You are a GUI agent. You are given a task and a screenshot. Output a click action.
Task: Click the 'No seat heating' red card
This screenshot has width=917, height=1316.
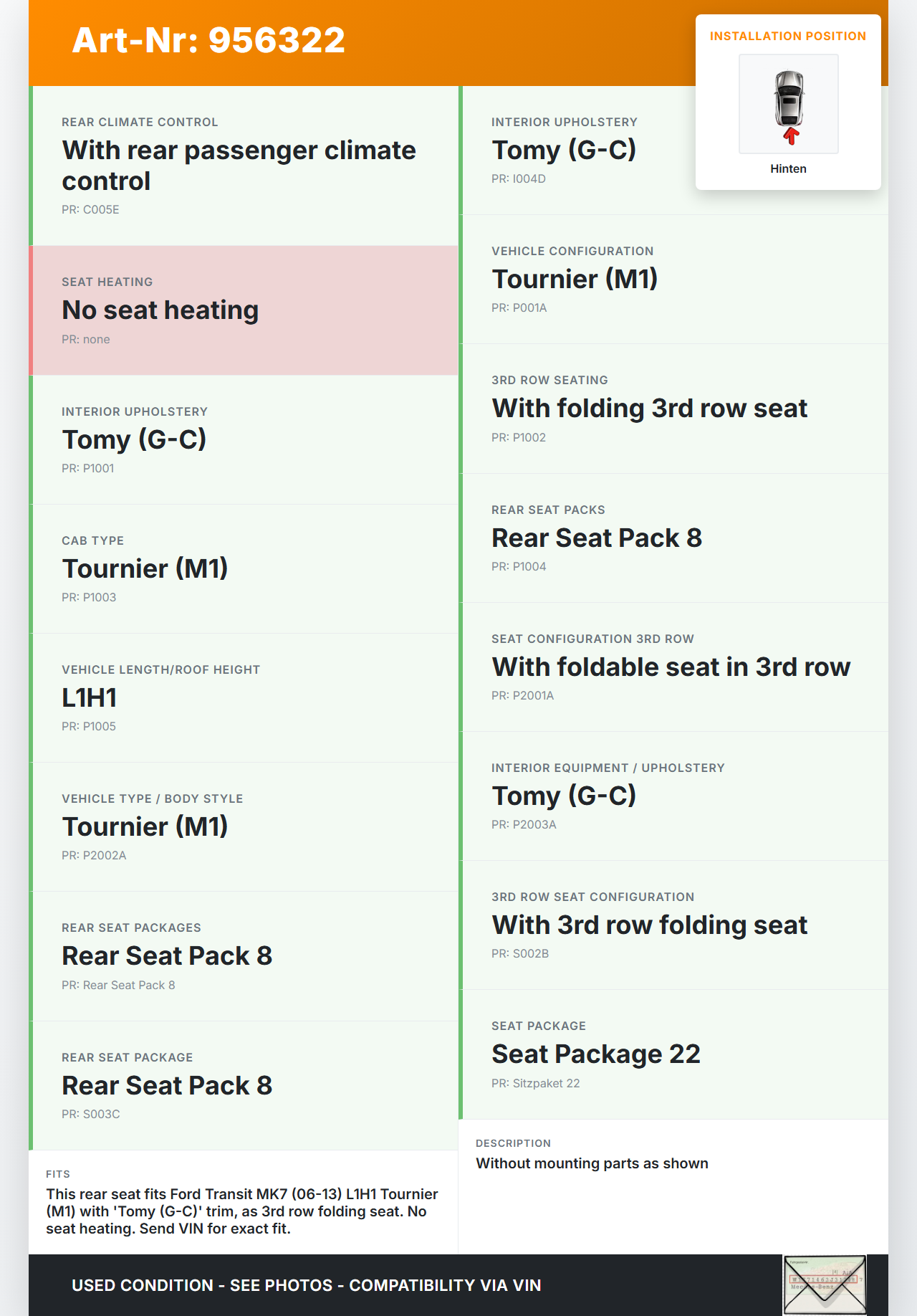coord(244,310)
